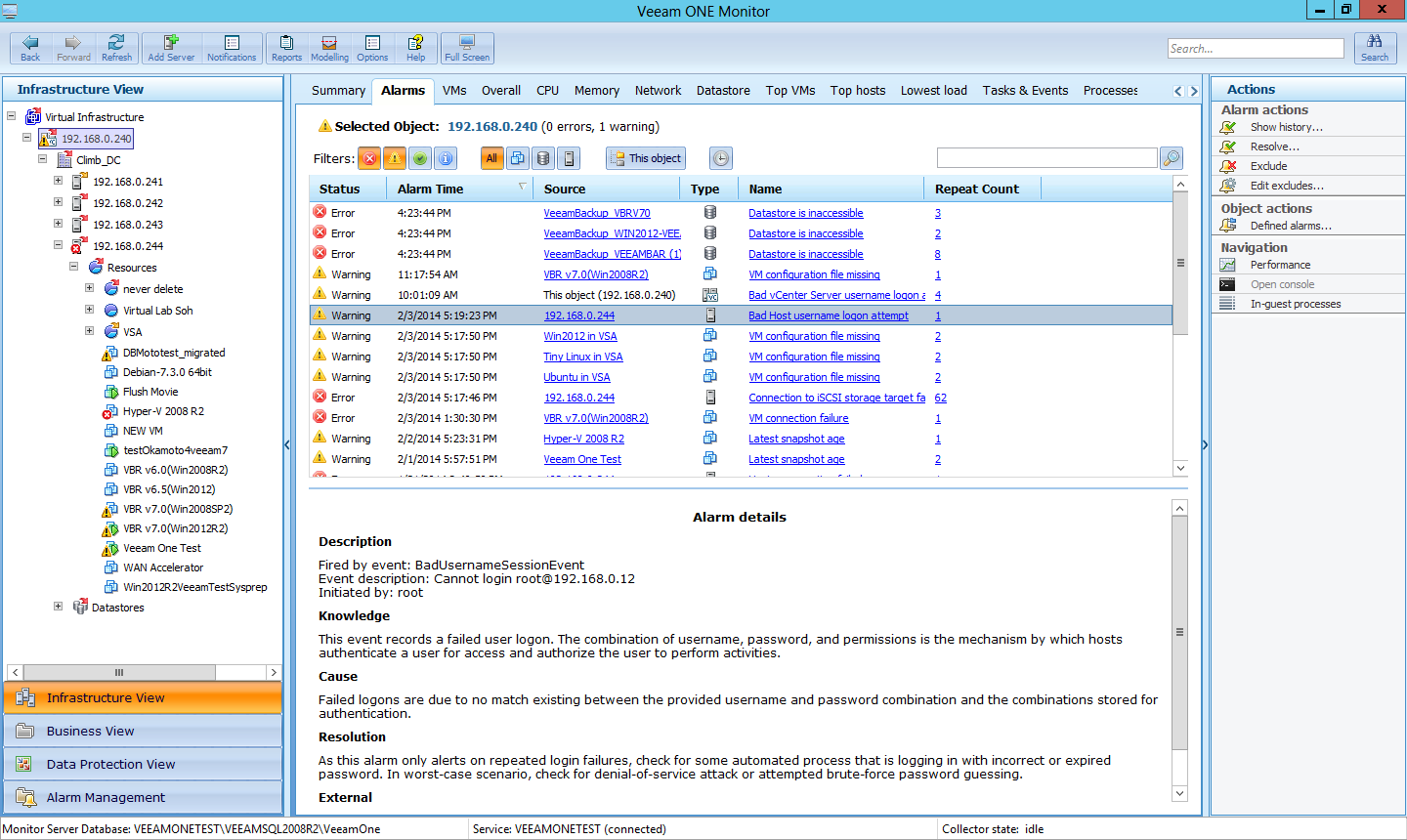Screen dimensions: 1407x840
Task: Open Reports from the toolbar
Action: tap(286, 48)
